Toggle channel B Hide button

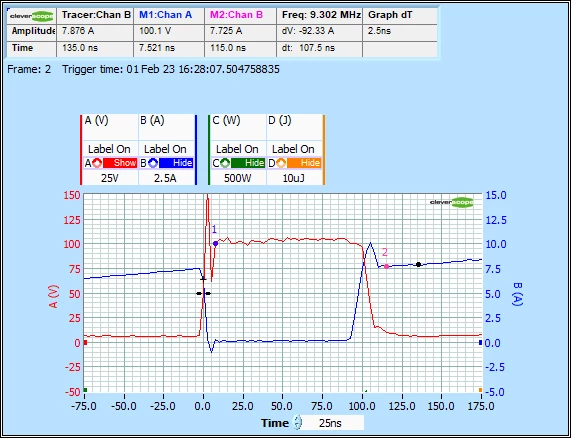click(x=176, y=163)
